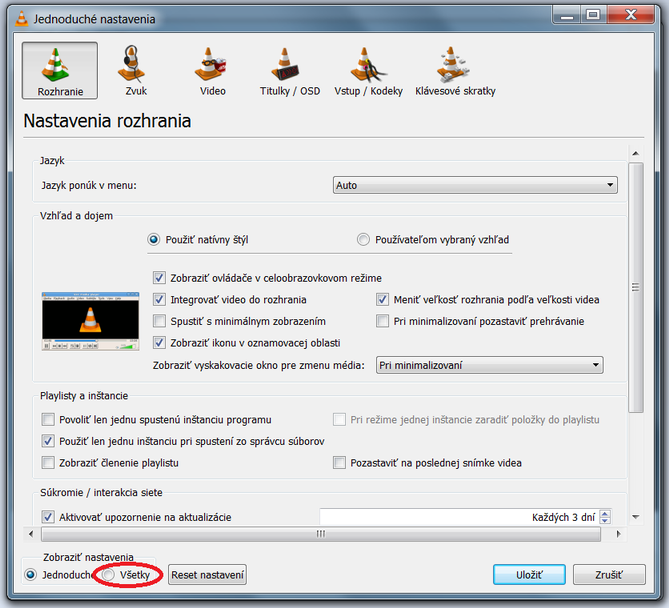The width and height of the screenshot is (669, 608).
Task: Decrease the update interval with the down stepper
Action: pyautogui.click(x=605, y=521)
